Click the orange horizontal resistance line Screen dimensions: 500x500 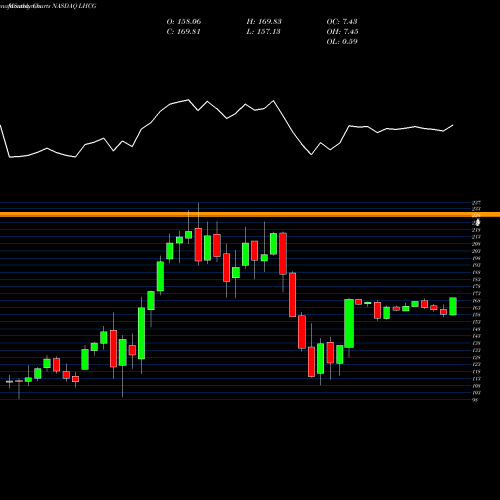point(250,215)
